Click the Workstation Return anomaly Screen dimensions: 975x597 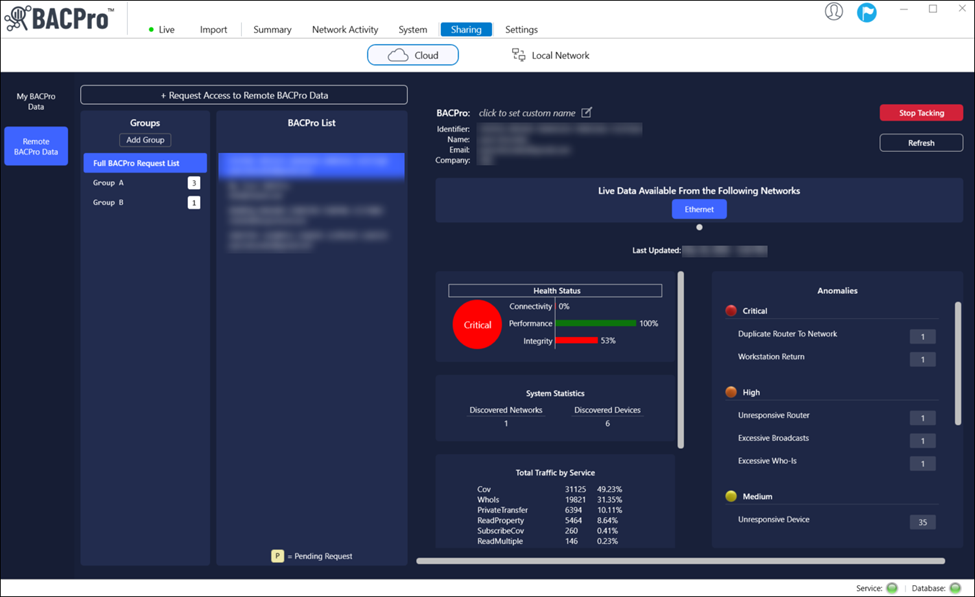(771, 357)
